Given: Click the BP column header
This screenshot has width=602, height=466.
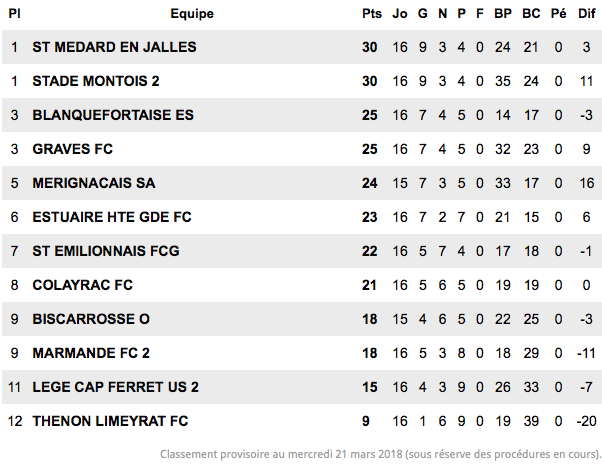Looking at the screenshot, I should 503,14.
